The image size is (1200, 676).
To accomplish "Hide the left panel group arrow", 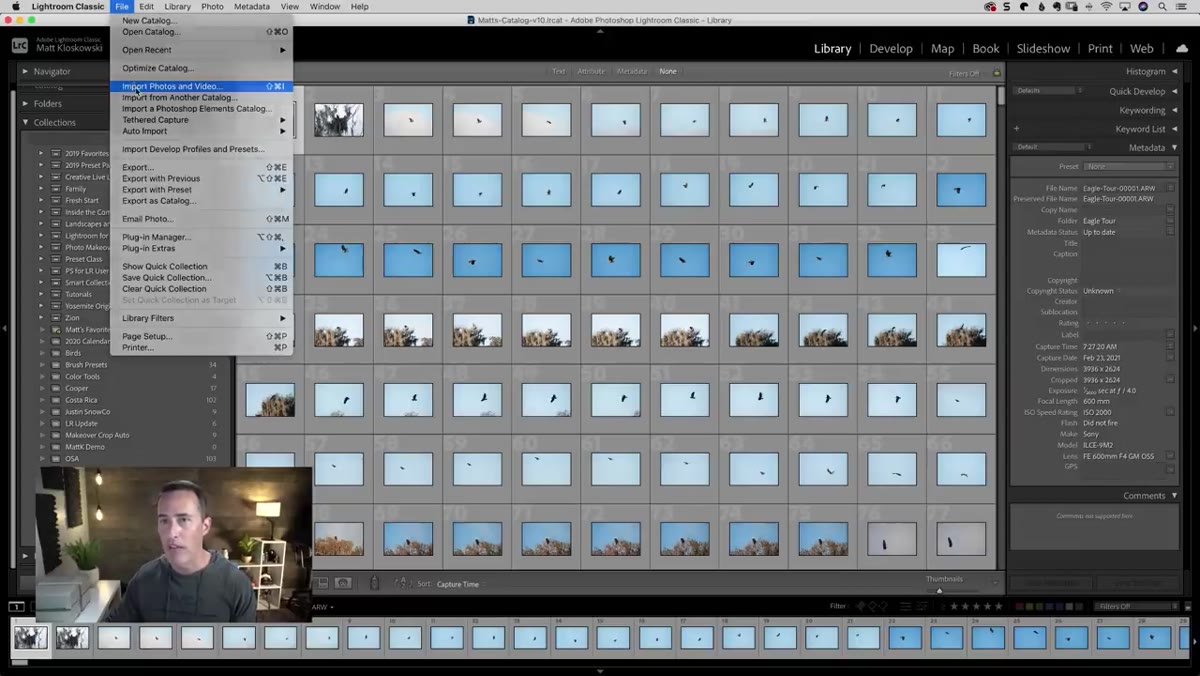I will 5,328.
